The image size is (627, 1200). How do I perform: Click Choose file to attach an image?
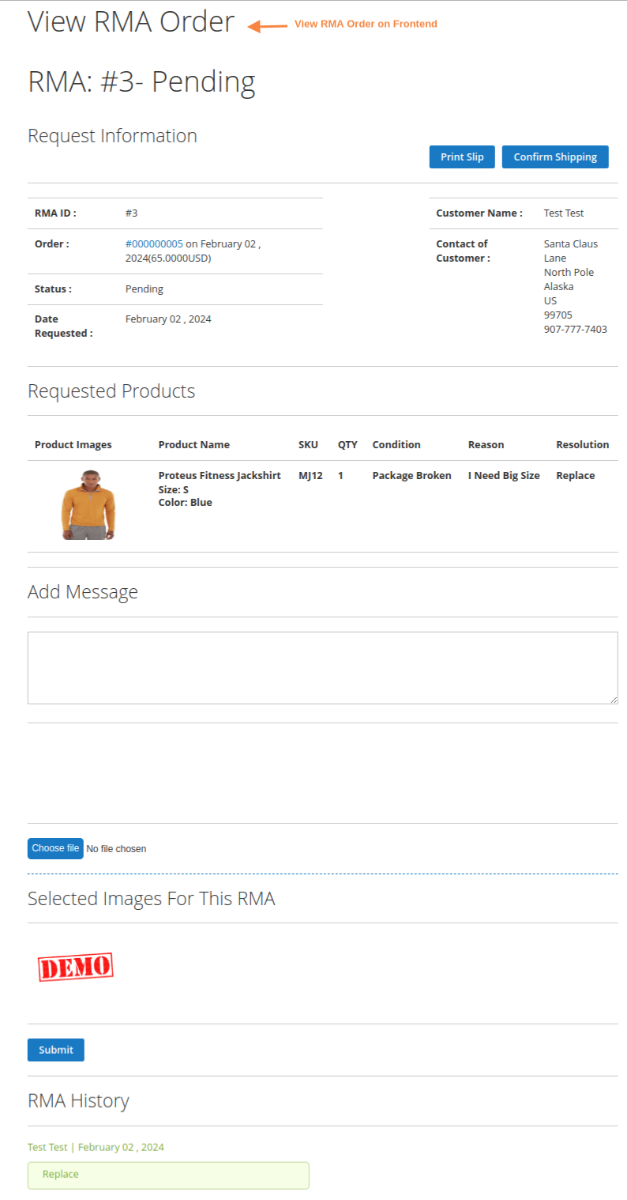coord(55,848)
